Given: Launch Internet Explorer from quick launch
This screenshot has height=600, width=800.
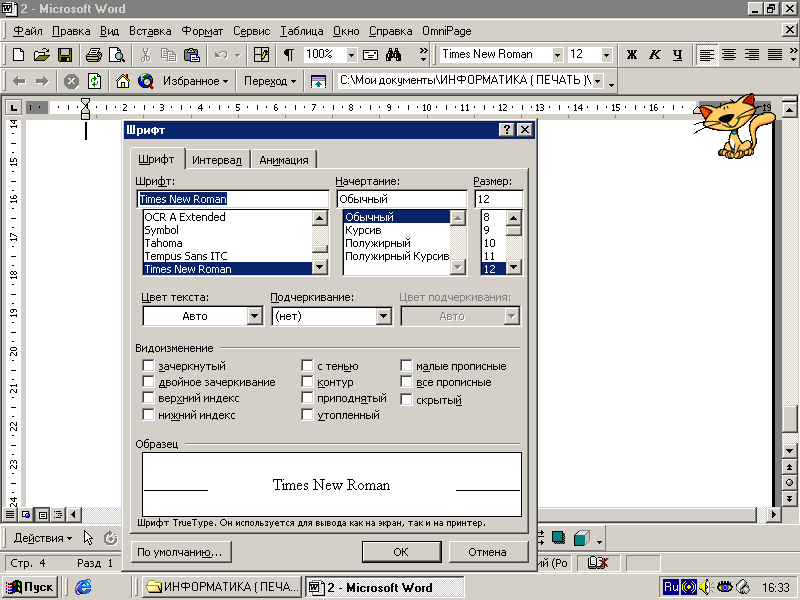Looking at the screenshot, I should pyautogui.click(x=83, y=587).
